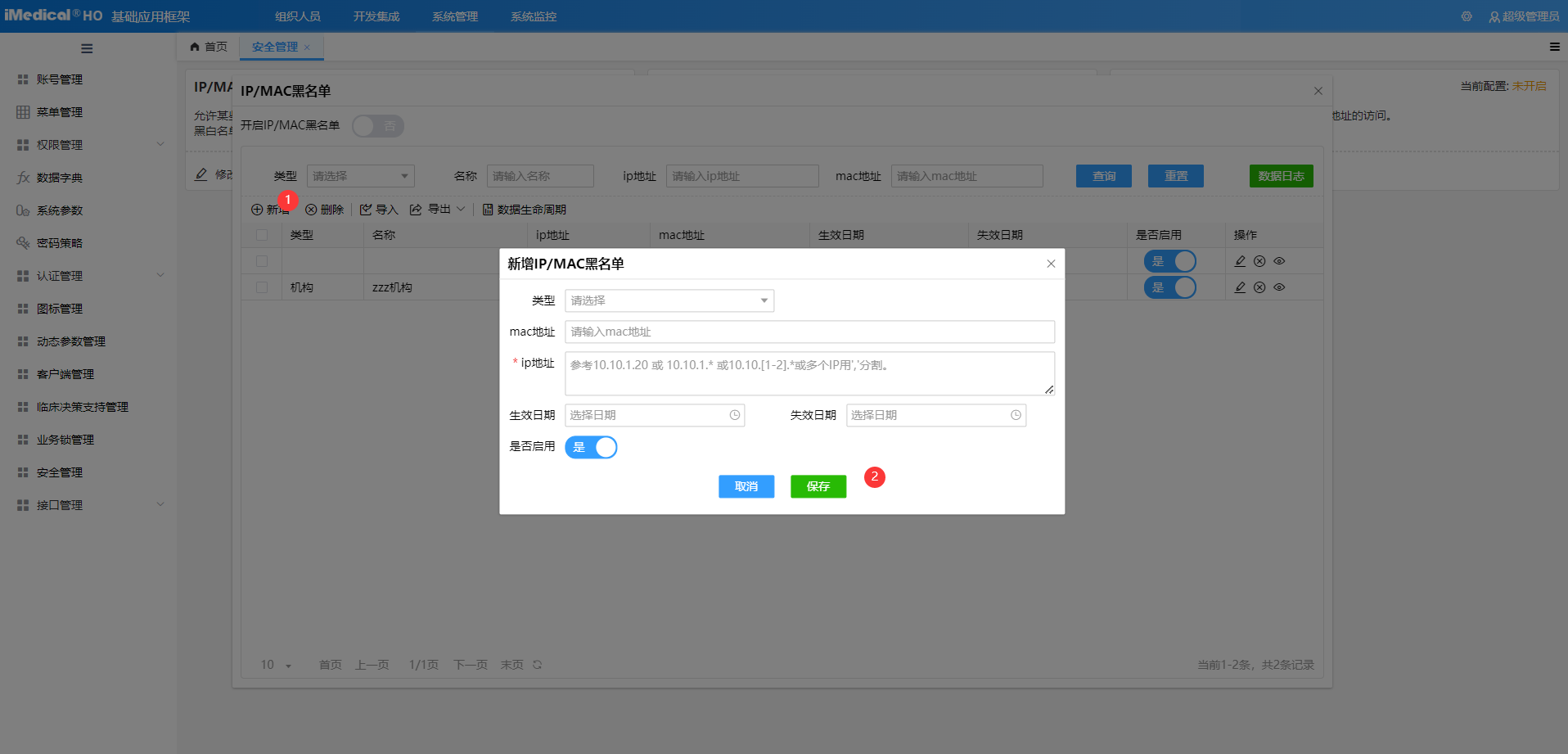The width and height of the screenshot is (1568, 754).
Task: Expand the 导出 export dropdown arrow
Action: [x=461, y=209]
